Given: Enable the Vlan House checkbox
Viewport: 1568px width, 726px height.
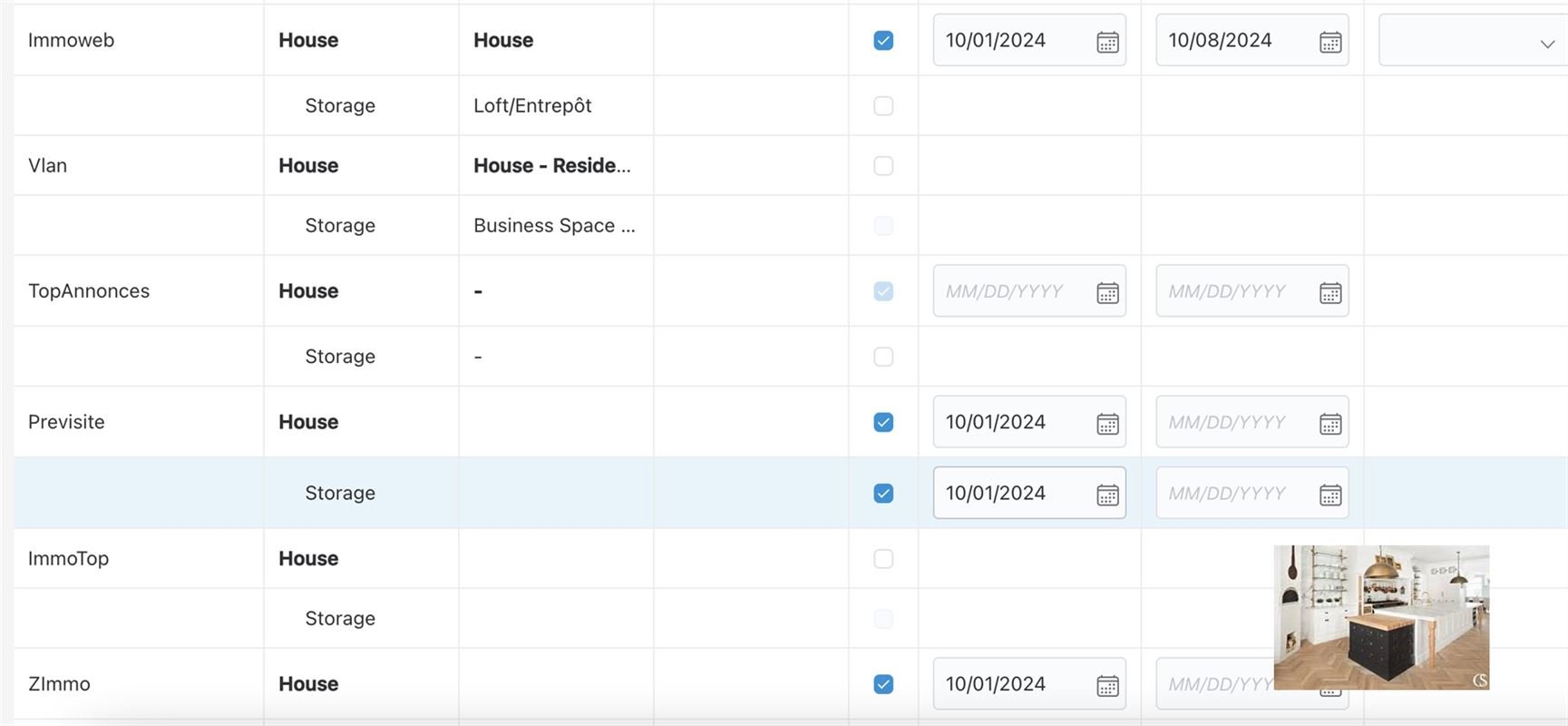Looking at the screenshot, I should click(x=883, y=166).
